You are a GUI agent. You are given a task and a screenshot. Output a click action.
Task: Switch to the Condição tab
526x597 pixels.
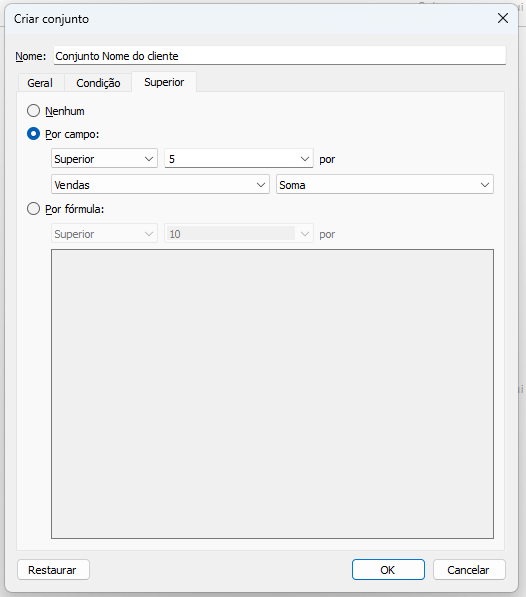click(98, 83)
